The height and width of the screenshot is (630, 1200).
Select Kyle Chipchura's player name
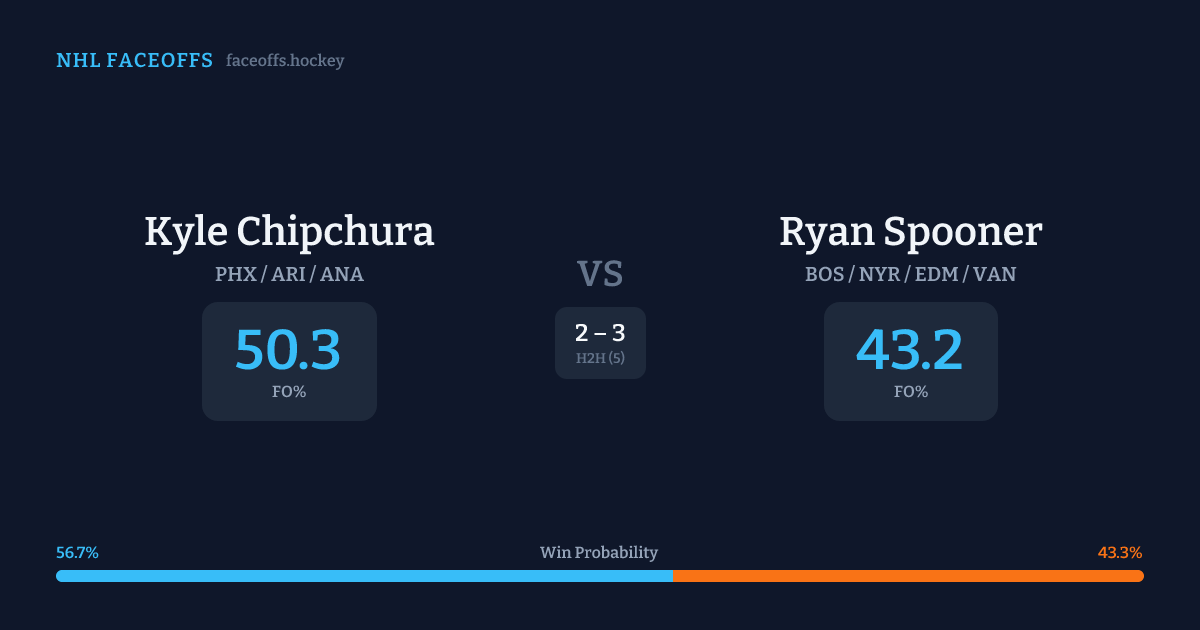289,231
